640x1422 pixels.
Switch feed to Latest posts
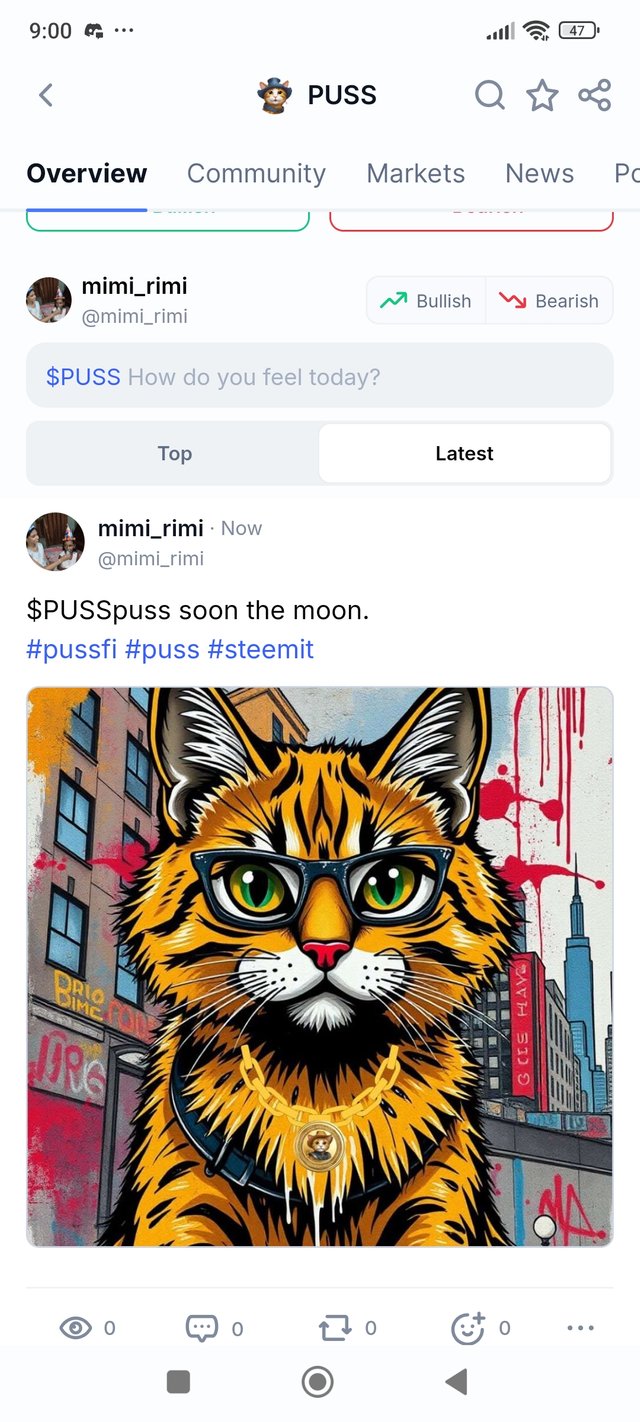(465, 453)
